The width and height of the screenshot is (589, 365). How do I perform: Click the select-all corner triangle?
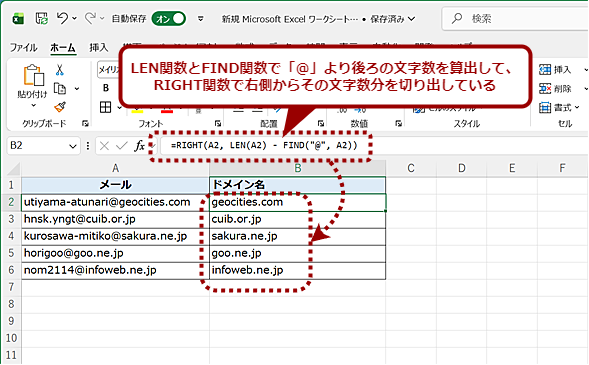14,169
